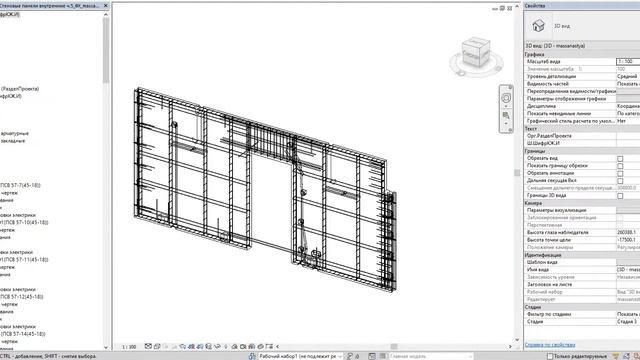Screen dimensions: 640x360
Task: Select the Project Browser 'Стеновые панели' tab
Action: [x=49, y=6]
